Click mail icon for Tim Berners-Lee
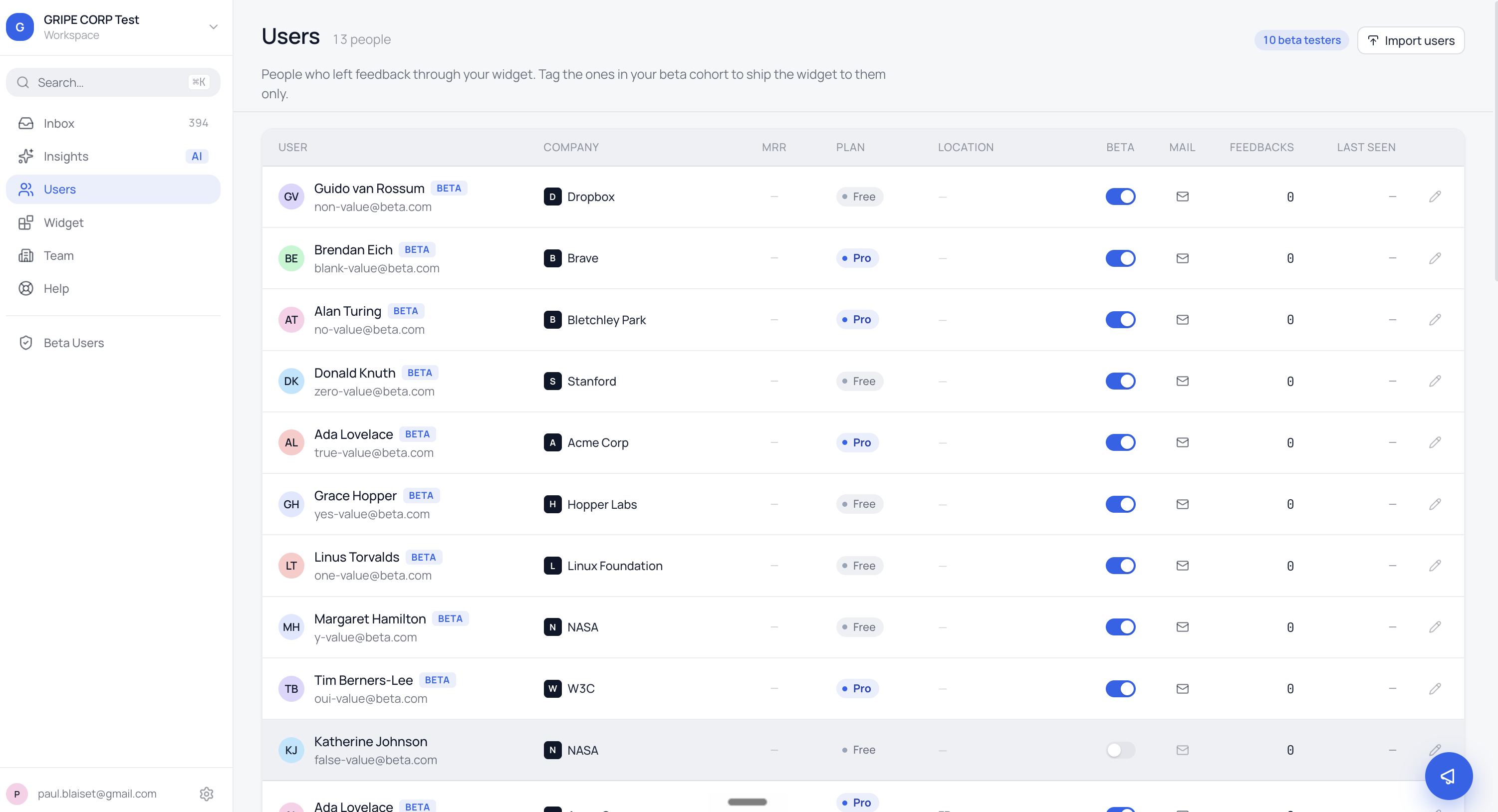This screenshot has width=1498, height=812. (x=1182, y=688)
